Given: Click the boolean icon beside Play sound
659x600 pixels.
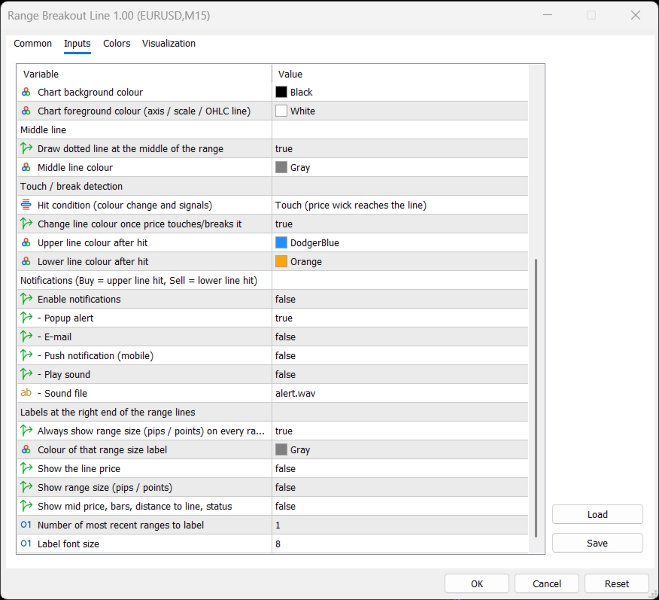Looking at the screenshot, I should point(26,374).
